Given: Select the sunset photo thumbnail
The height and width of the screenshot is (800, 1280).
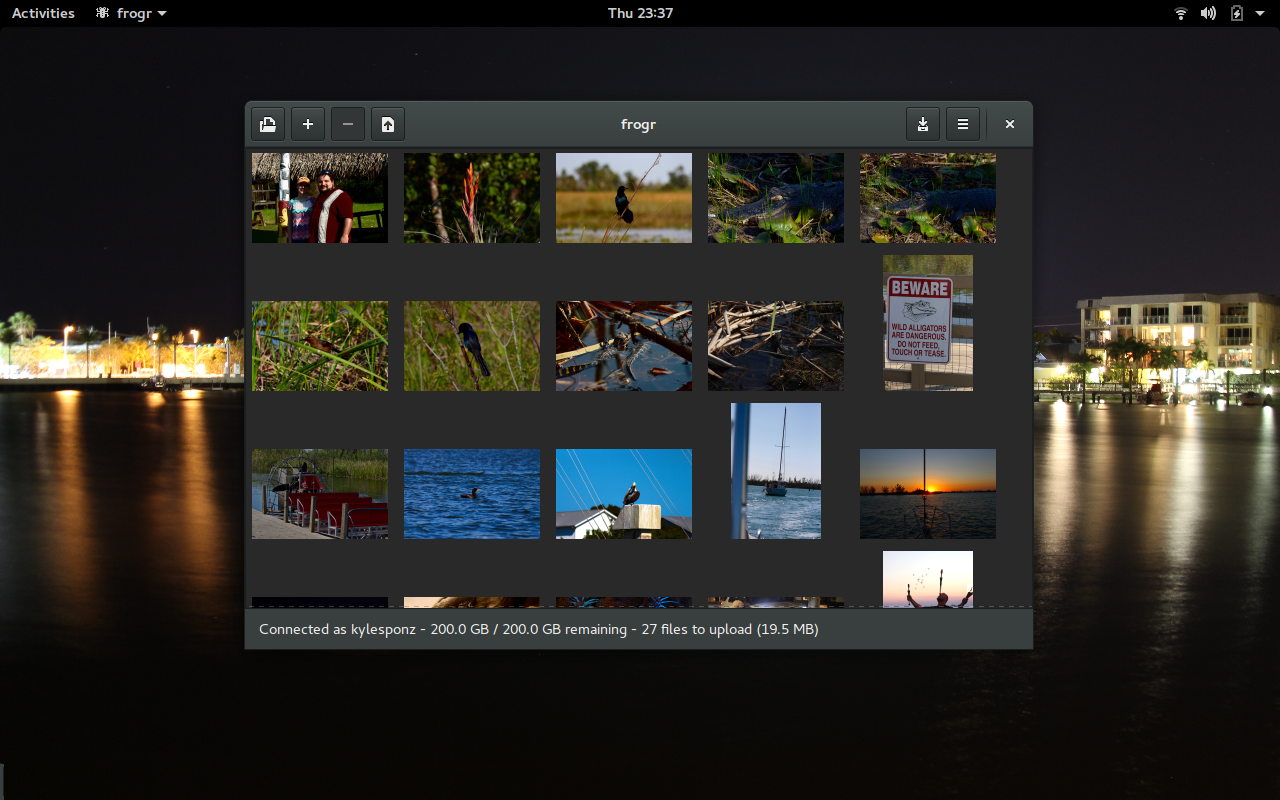Looking at the screenshot, I should click(x=927, y=493).
